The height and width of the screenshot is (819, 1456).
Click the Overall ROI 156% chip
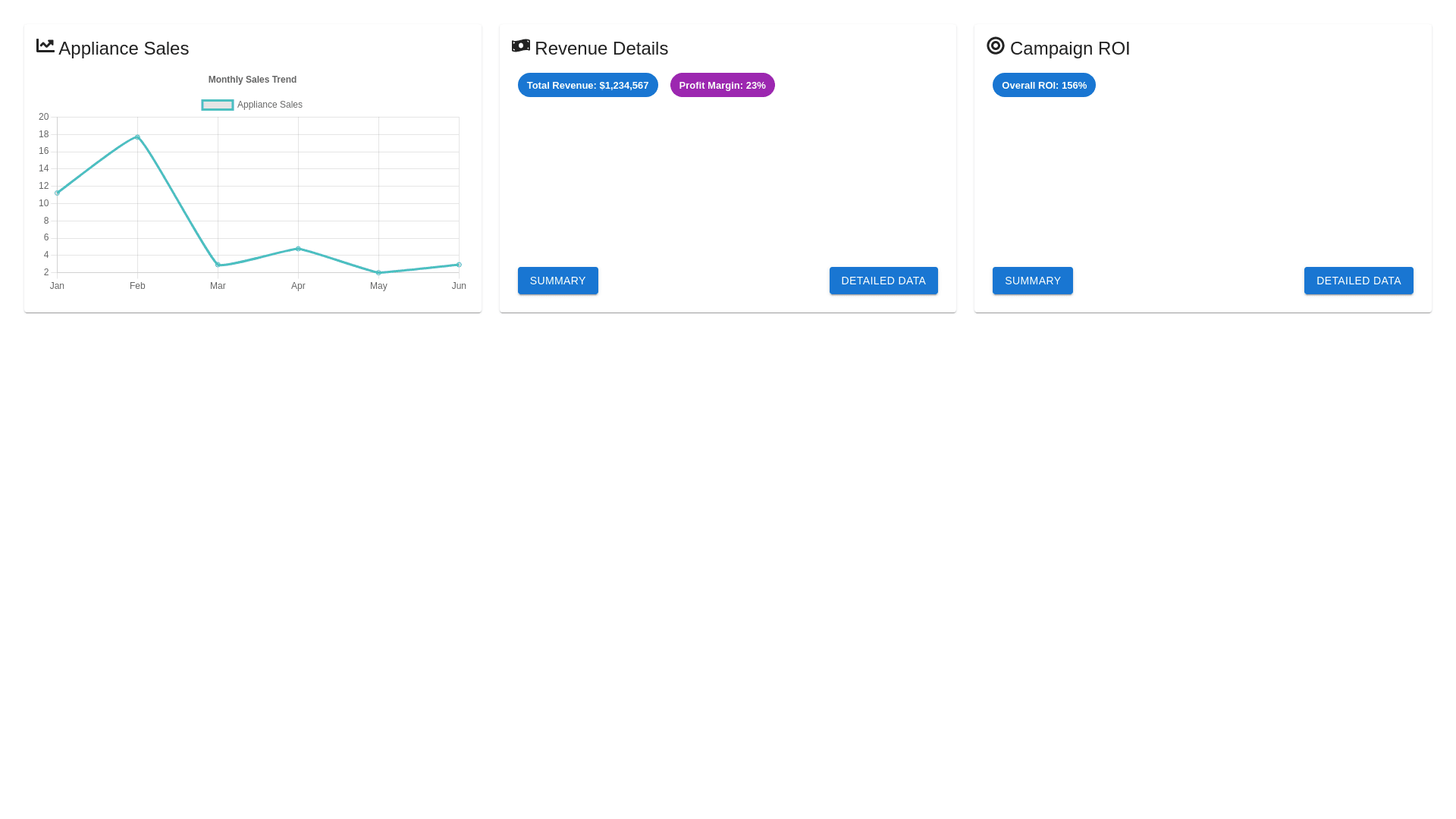click(x=1043, y=86)
